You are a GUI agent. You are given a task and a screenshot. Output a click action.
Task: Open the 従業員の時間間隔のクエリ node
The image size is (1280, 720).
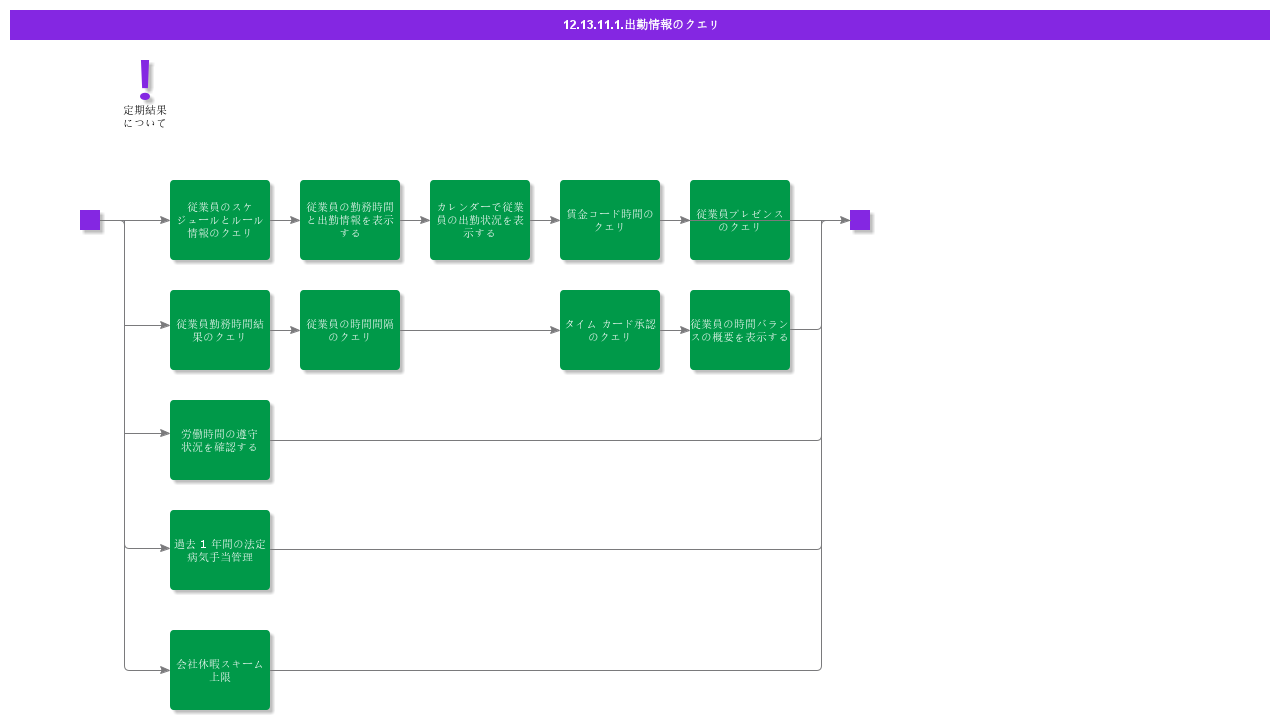(x=350, y=329)
